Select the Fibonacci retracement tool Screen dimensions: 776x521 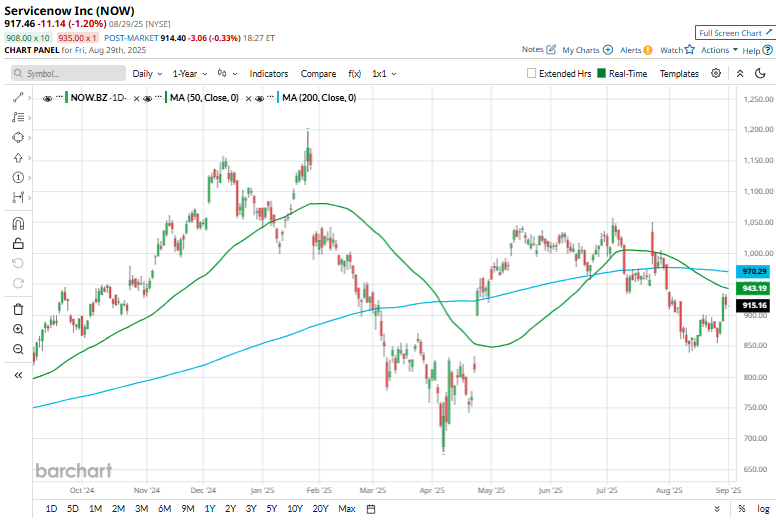[18, 117]
